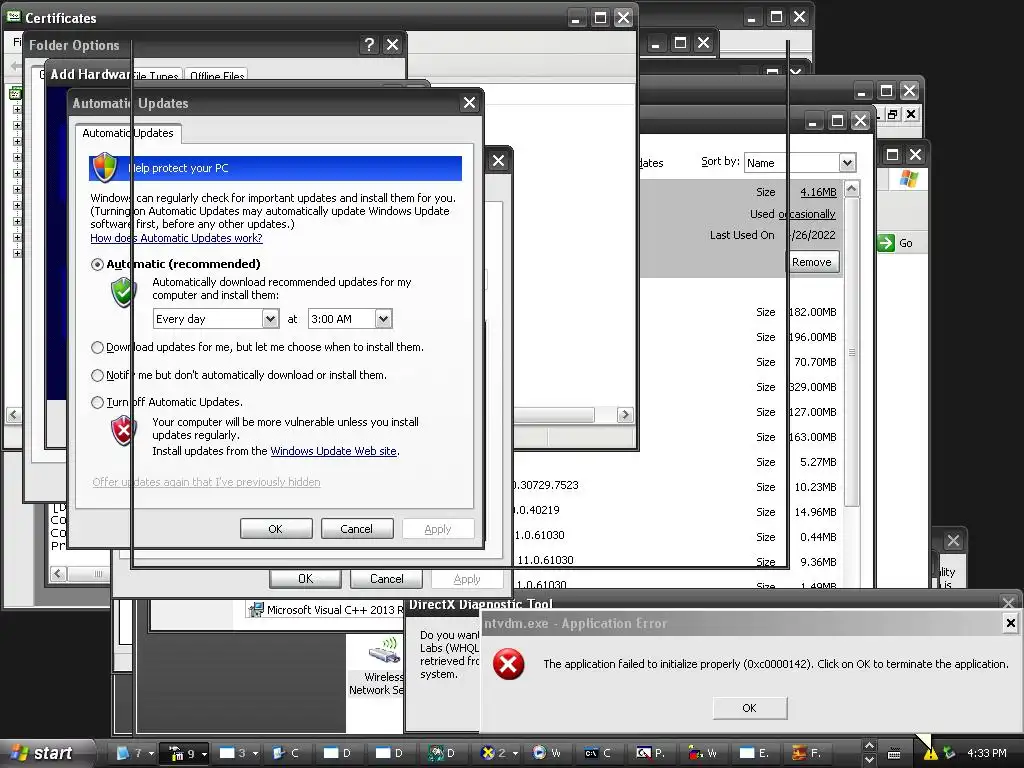Click Certificates horizontal scrollbar left arrow
Viewport: 1024px width, 768px height.
tap(14, 415)
